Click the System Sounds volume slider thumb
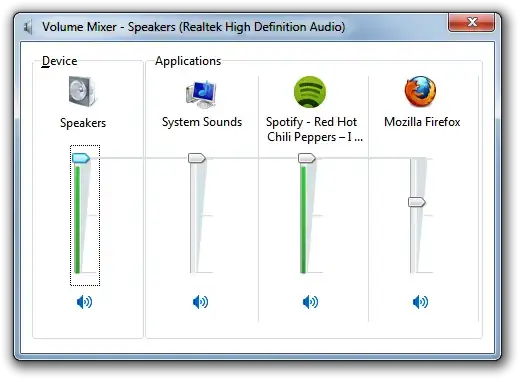This screenshot has width=519, height=380. [x=197, y=158]
